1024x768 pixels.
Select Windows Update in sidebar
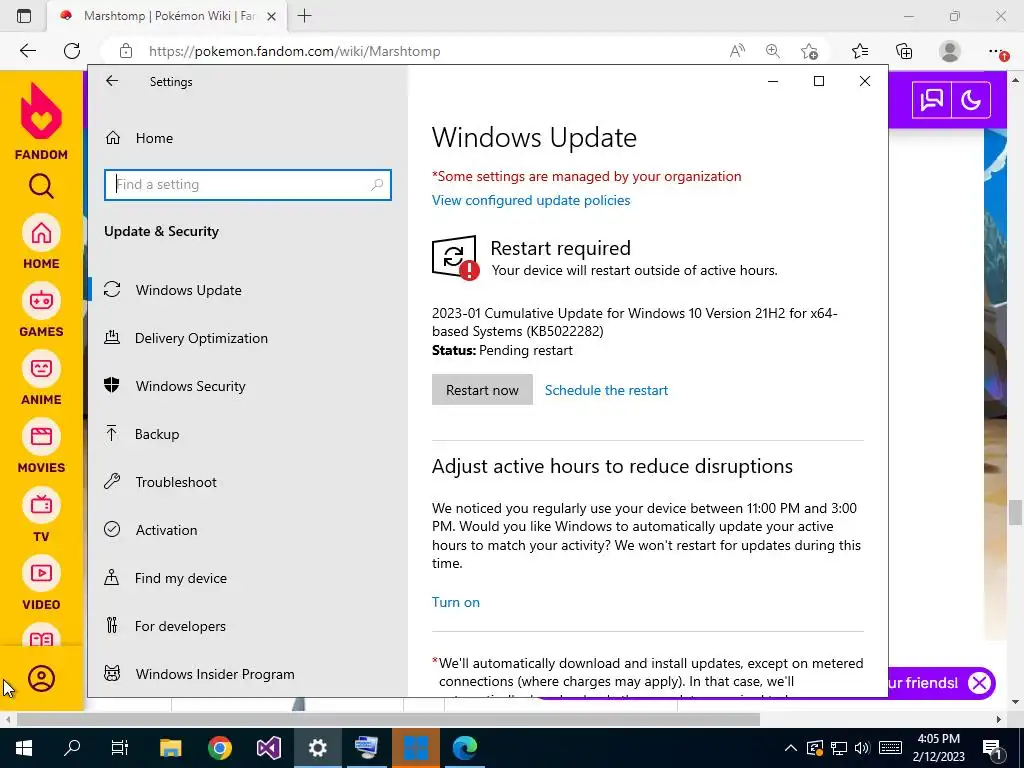coord(188,290)
